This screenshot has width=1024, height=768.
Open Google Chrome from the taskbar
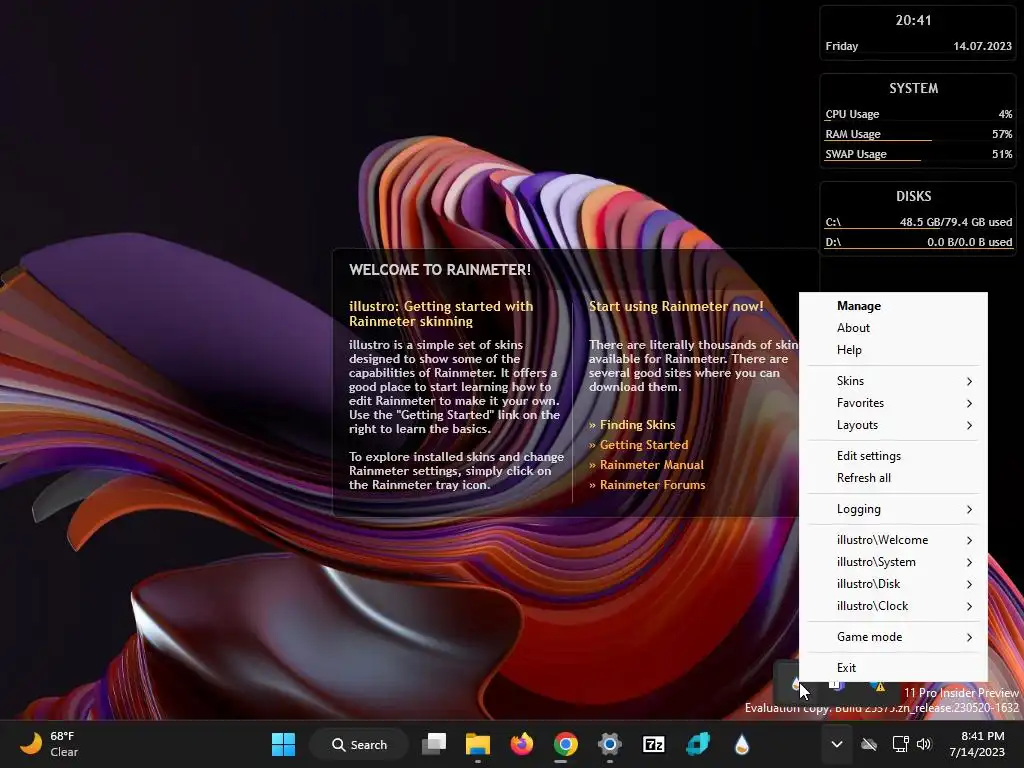tap(566, 744)
